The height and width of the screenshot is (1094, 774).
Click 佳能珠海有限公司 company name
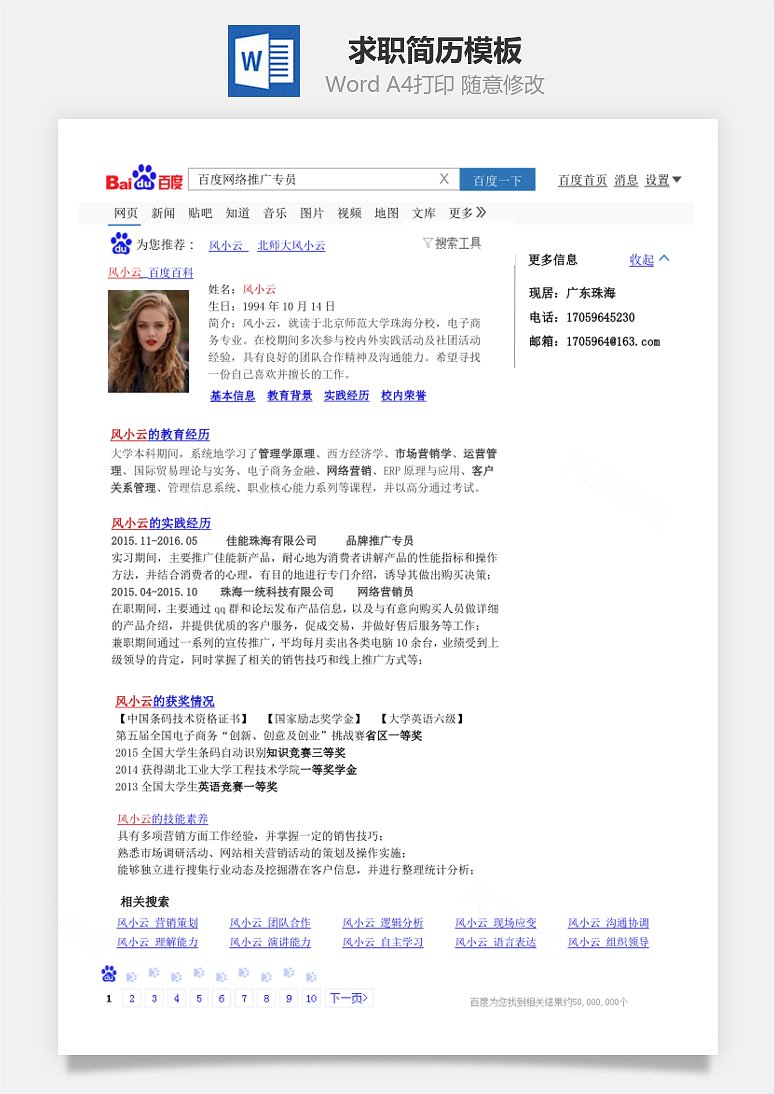click(271, 541)
